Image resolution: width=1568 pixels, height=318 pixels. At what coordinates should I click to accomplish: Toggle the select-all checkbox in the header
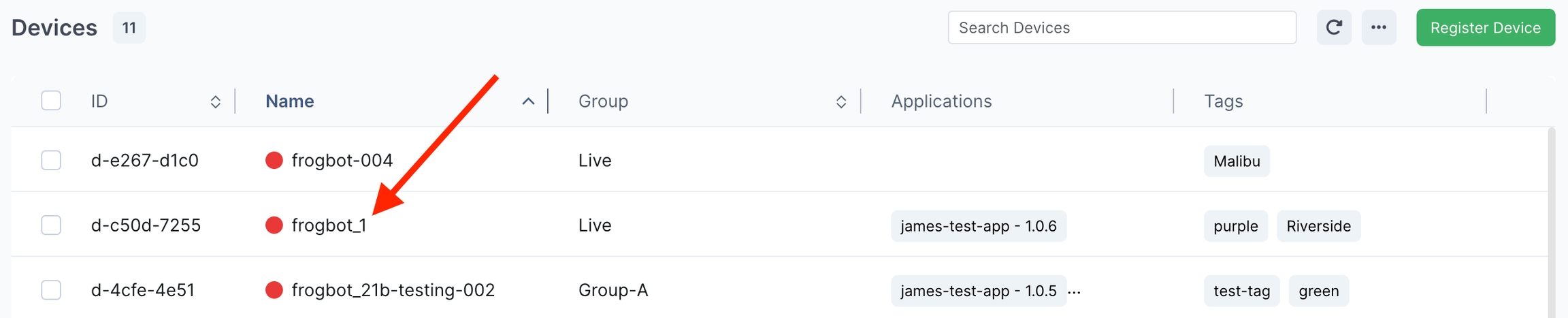pos(51,101)
